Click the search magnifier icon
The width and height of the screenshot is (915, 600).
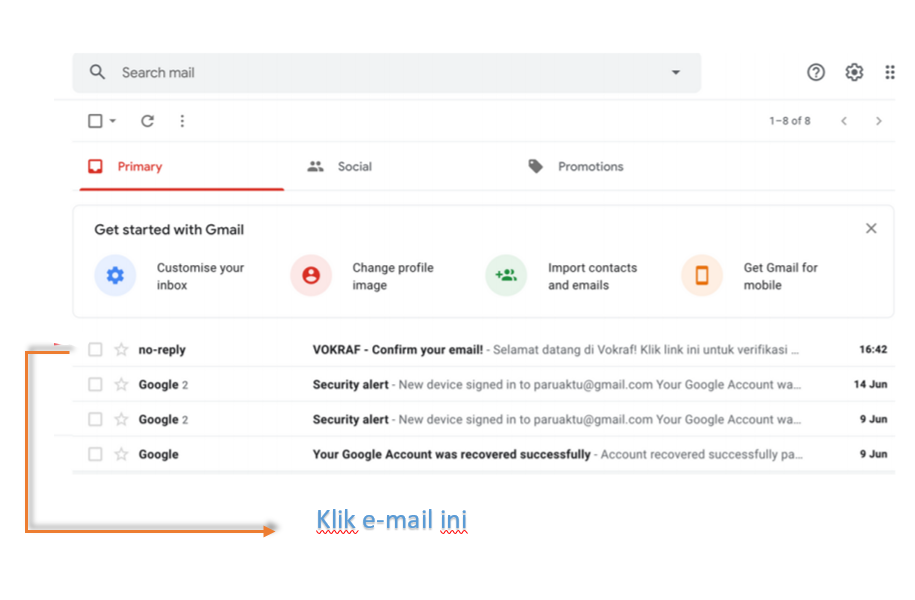(x=97, y=72)
